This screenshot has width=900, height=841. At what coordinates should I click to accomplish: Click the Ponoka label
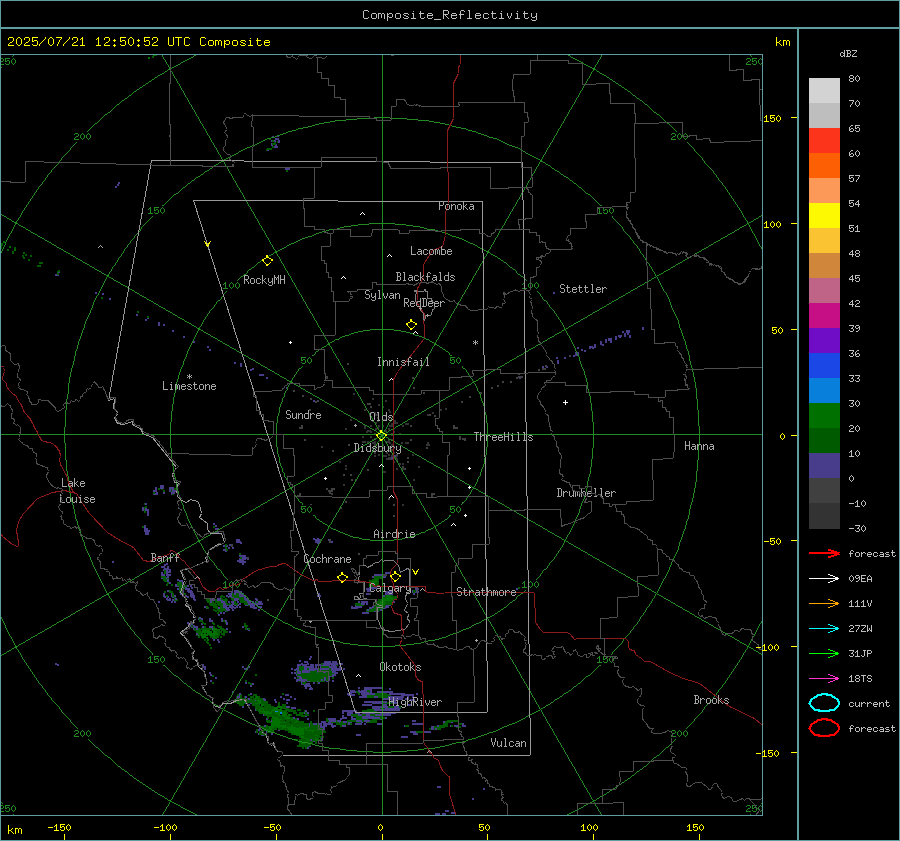[456, 206]
